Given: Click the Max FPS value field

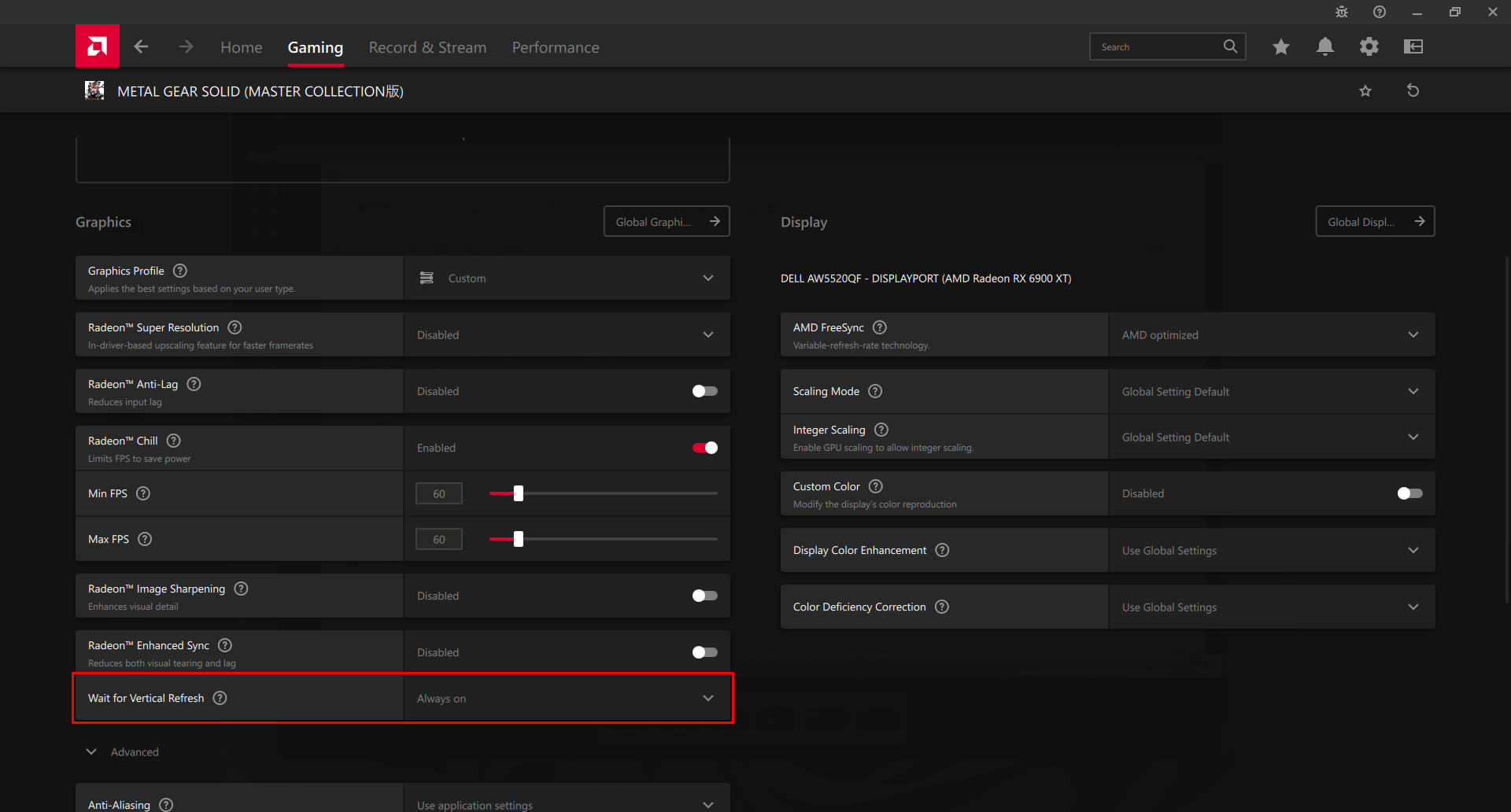Looking at the screenshot, I should tap(439, 539).
